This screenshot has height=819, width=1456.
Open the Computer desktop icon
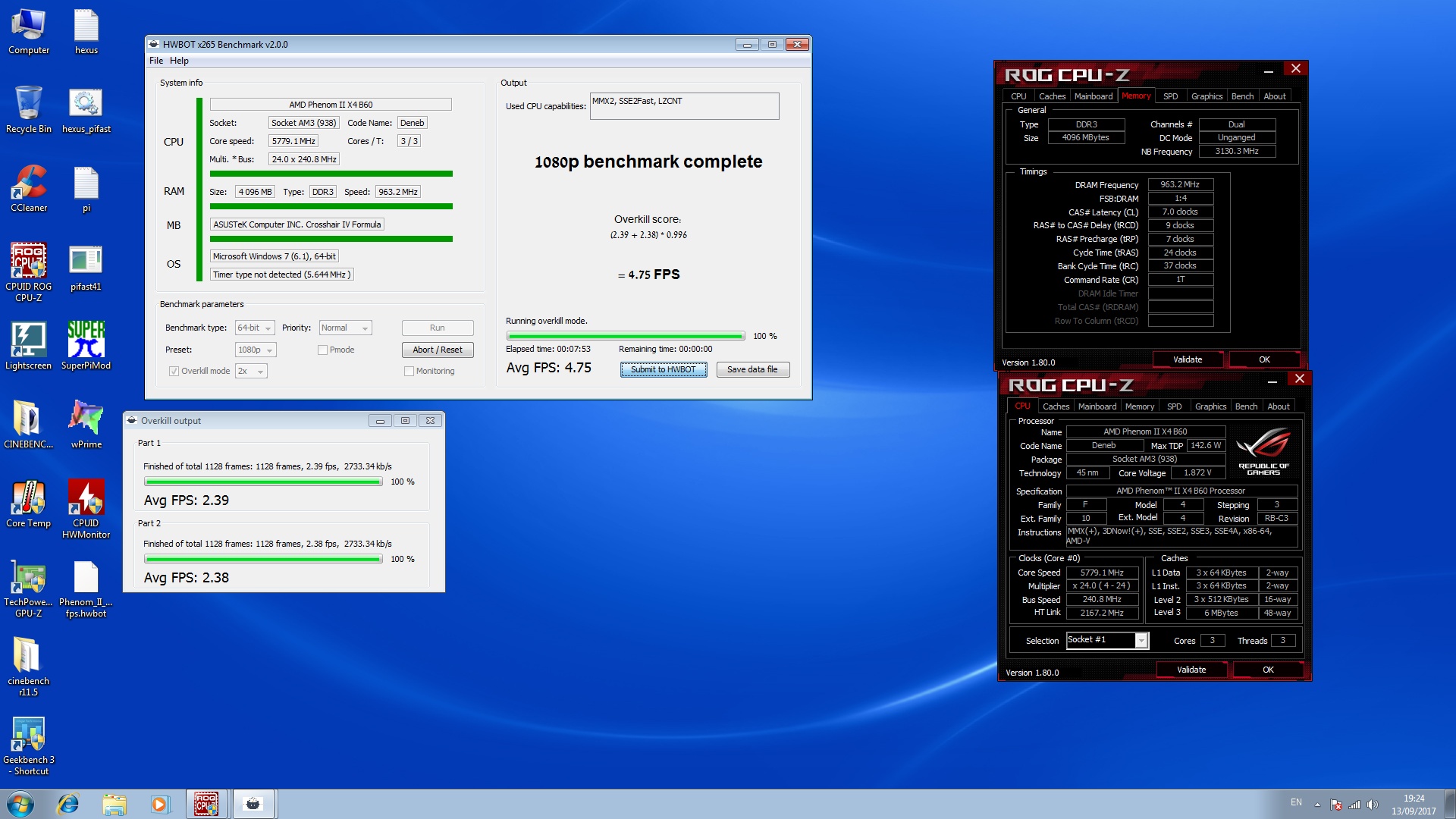[29, 33]
